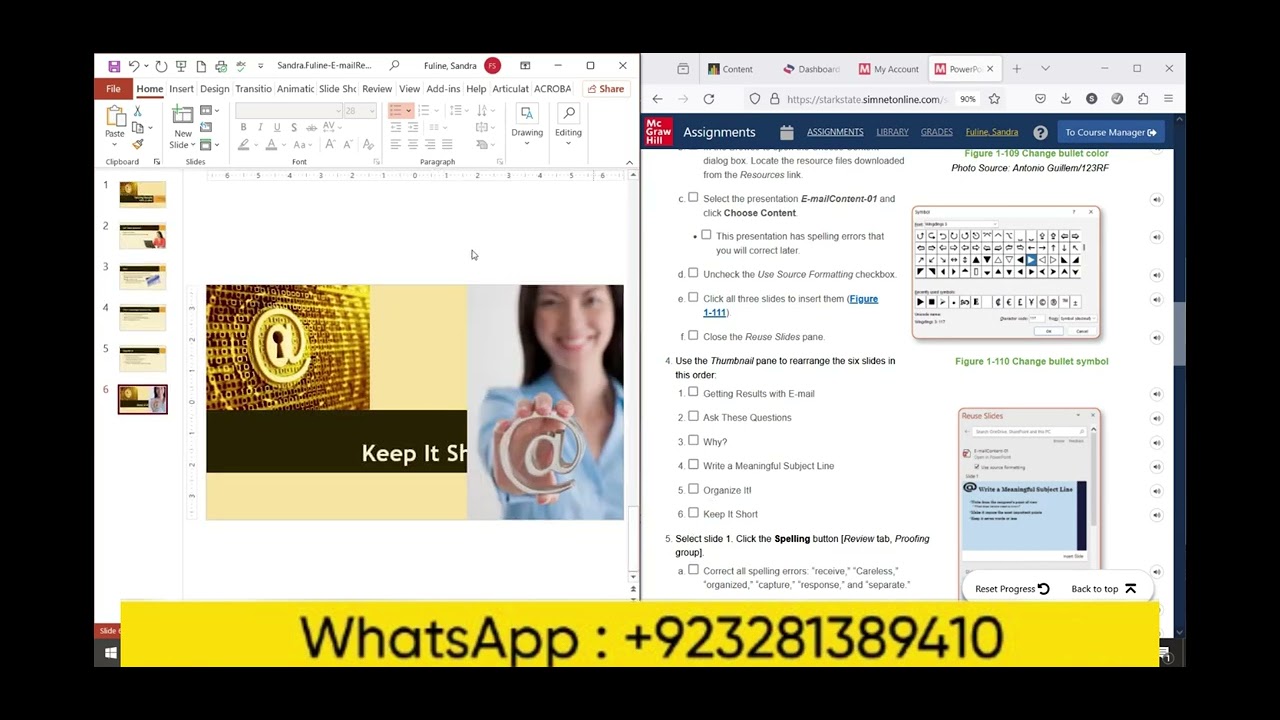1280x720 pixels.
Task: Go back in the Firefox browser
Action: [657, 99]
